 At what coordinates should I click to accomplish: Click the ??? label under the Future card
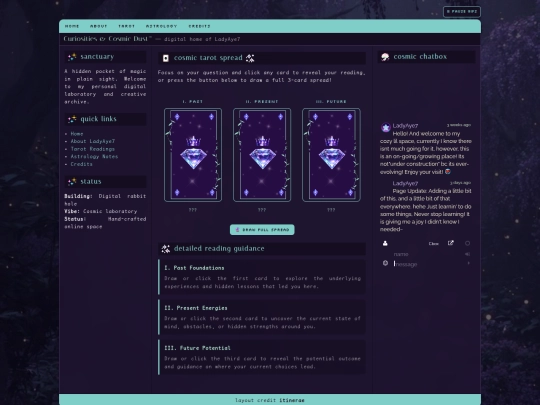(331, 210)
